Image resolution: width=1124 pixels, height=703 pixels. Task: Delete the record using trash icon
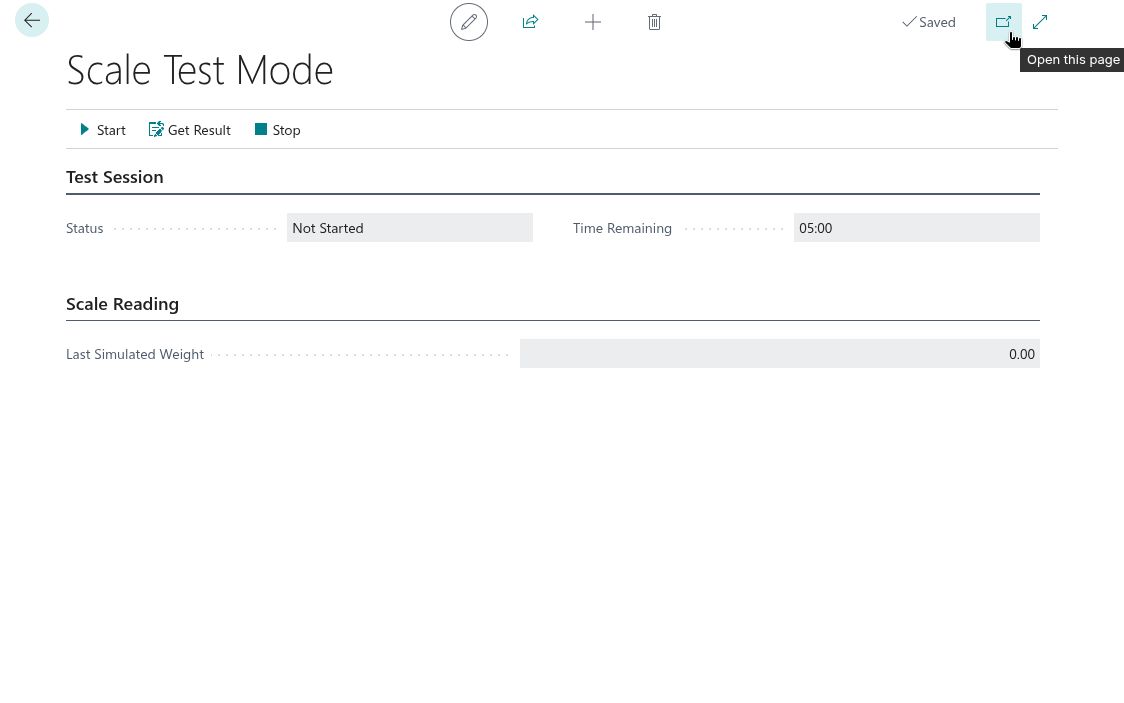(654, 22)
